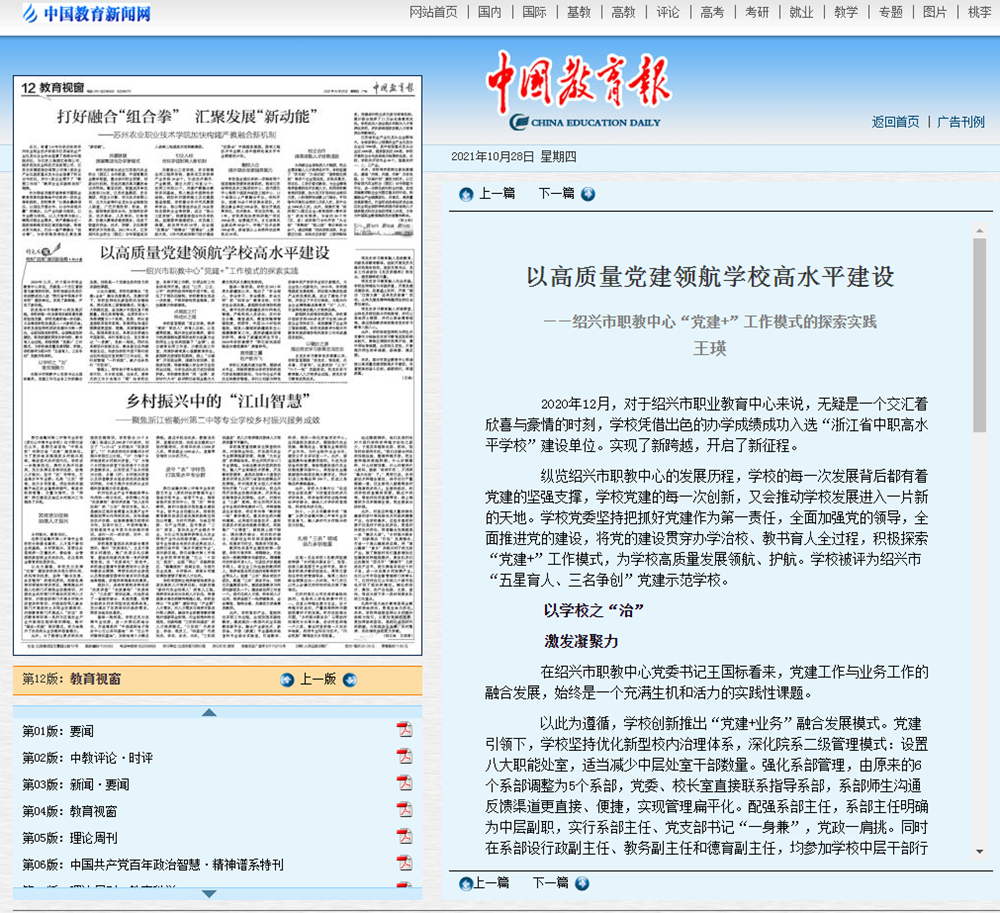
Task: Click the bottom next-article arrow icon after 下一篇
Action: click(x=582, y=883)
